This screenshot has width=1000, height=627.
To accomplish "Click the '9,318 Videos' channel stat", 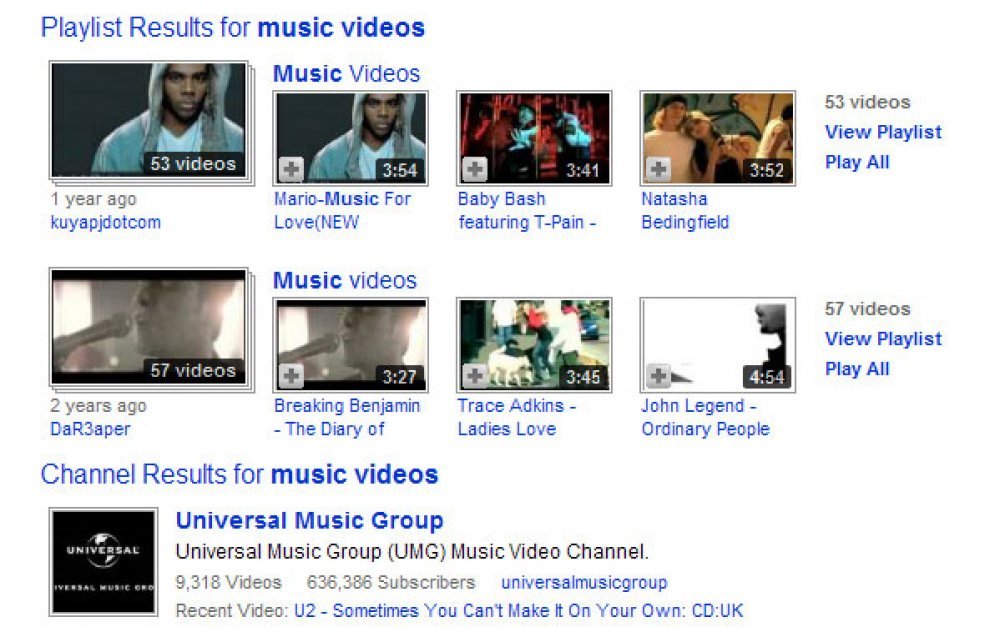I will pyautogui.click(x=228, y=582).
